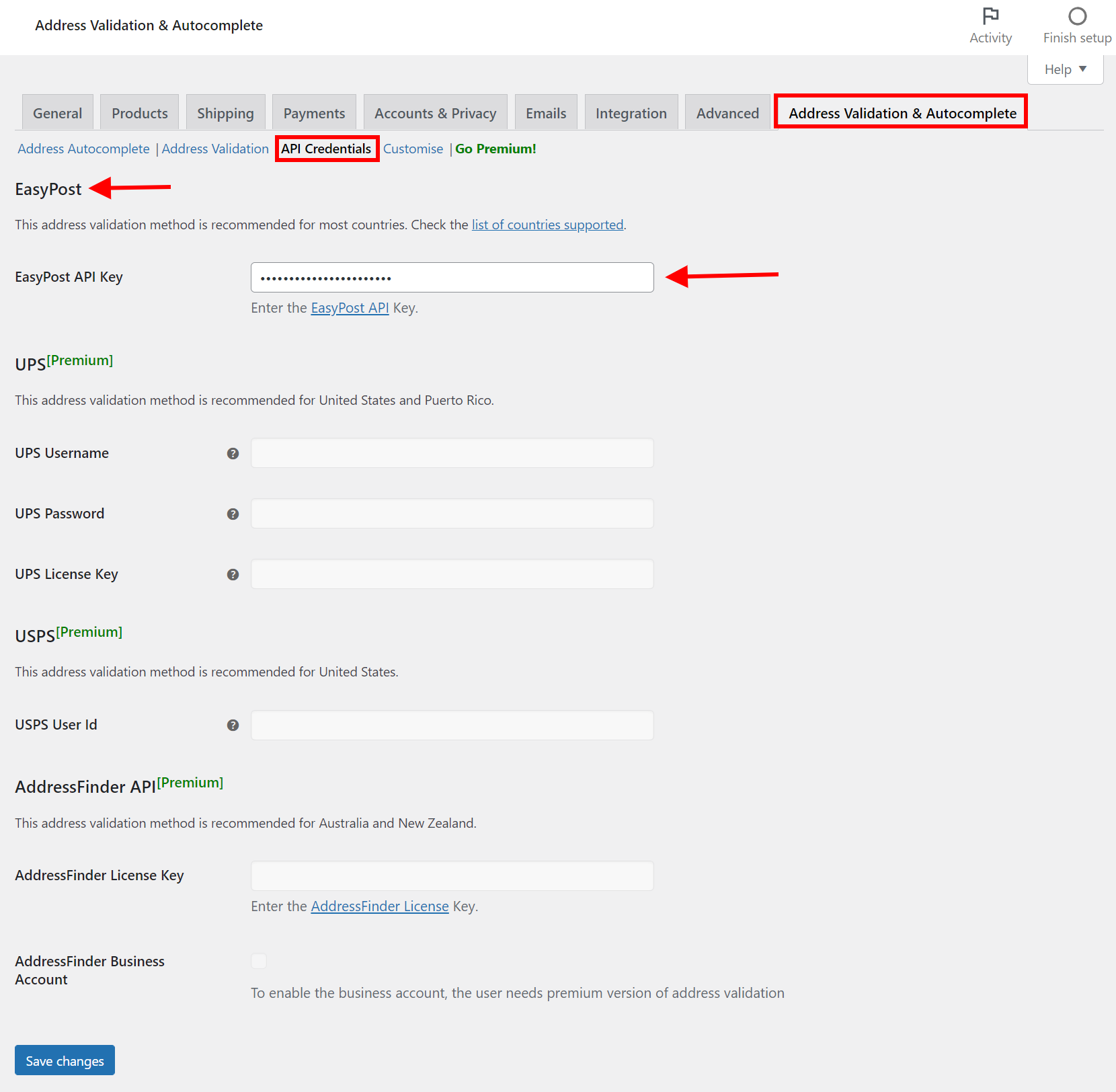Open list of countries supported link
Screen dimensions: 1116x1092
(547, 225)
